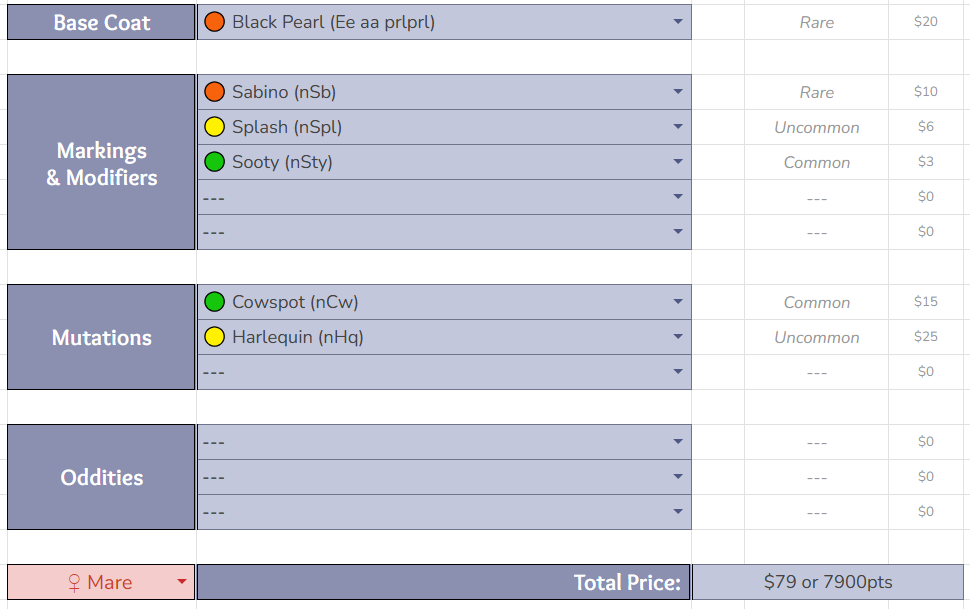Open the Cowspot (nCw) mutation dropdown arrow

pyautogui.click(x=677, y=302)
